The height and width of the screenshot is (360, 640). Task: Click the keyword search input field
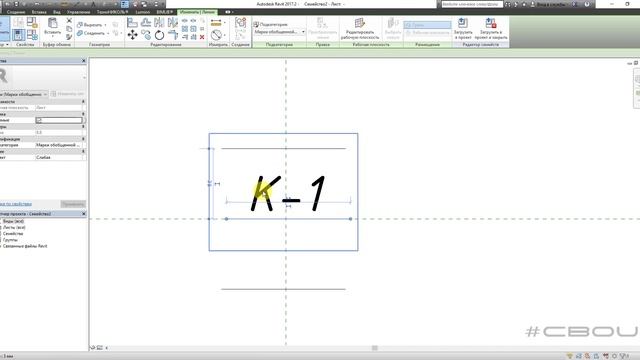point(472,4)
